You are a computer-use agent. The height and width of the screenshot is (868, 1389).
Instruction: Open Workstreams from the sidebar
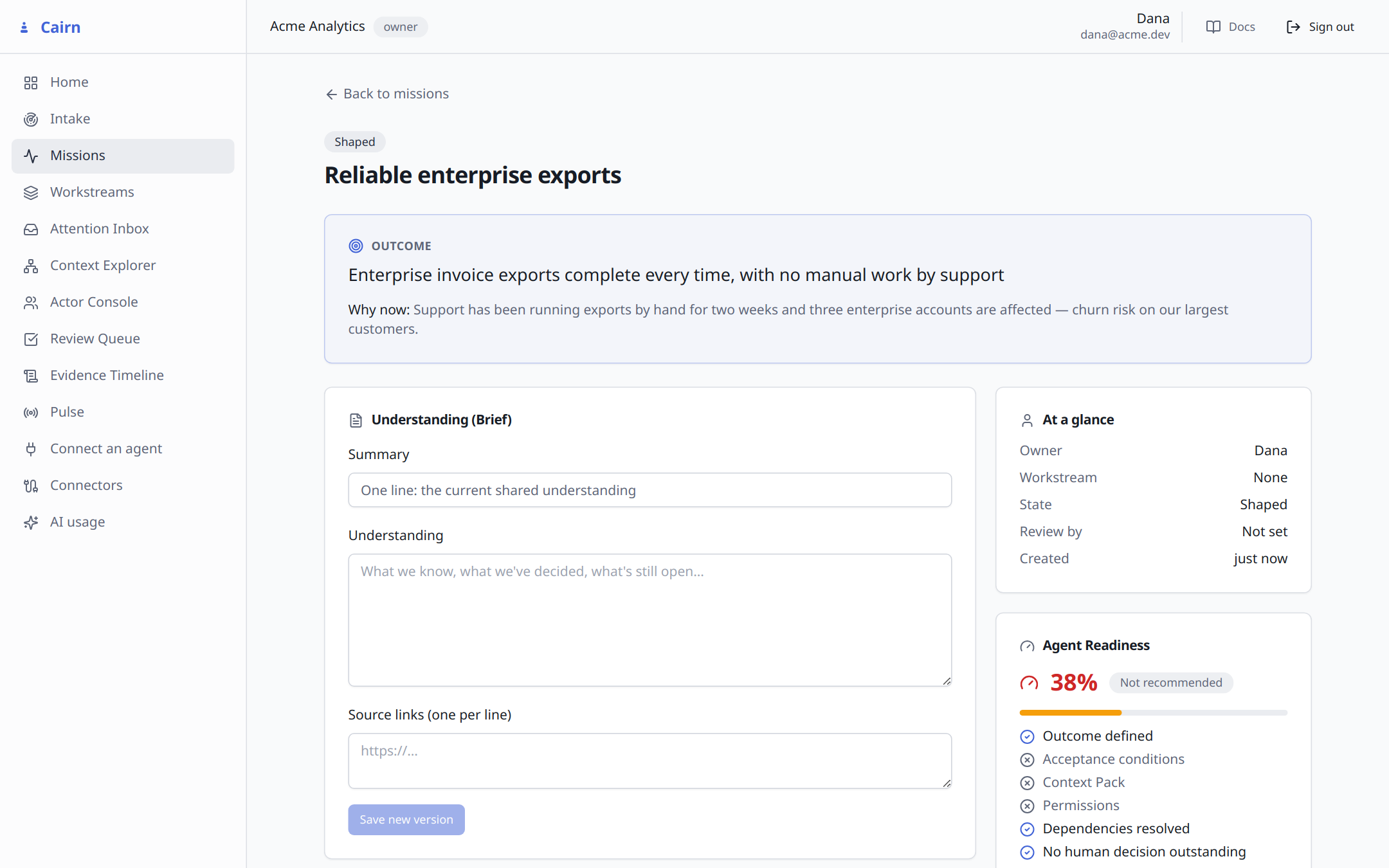point(123,193)
